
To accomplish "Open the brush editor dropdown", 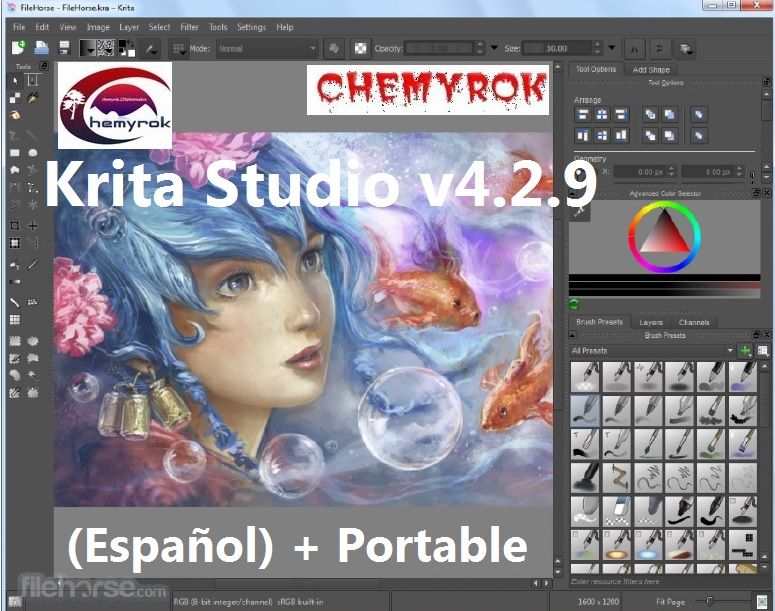I will (x=150, y=48).
